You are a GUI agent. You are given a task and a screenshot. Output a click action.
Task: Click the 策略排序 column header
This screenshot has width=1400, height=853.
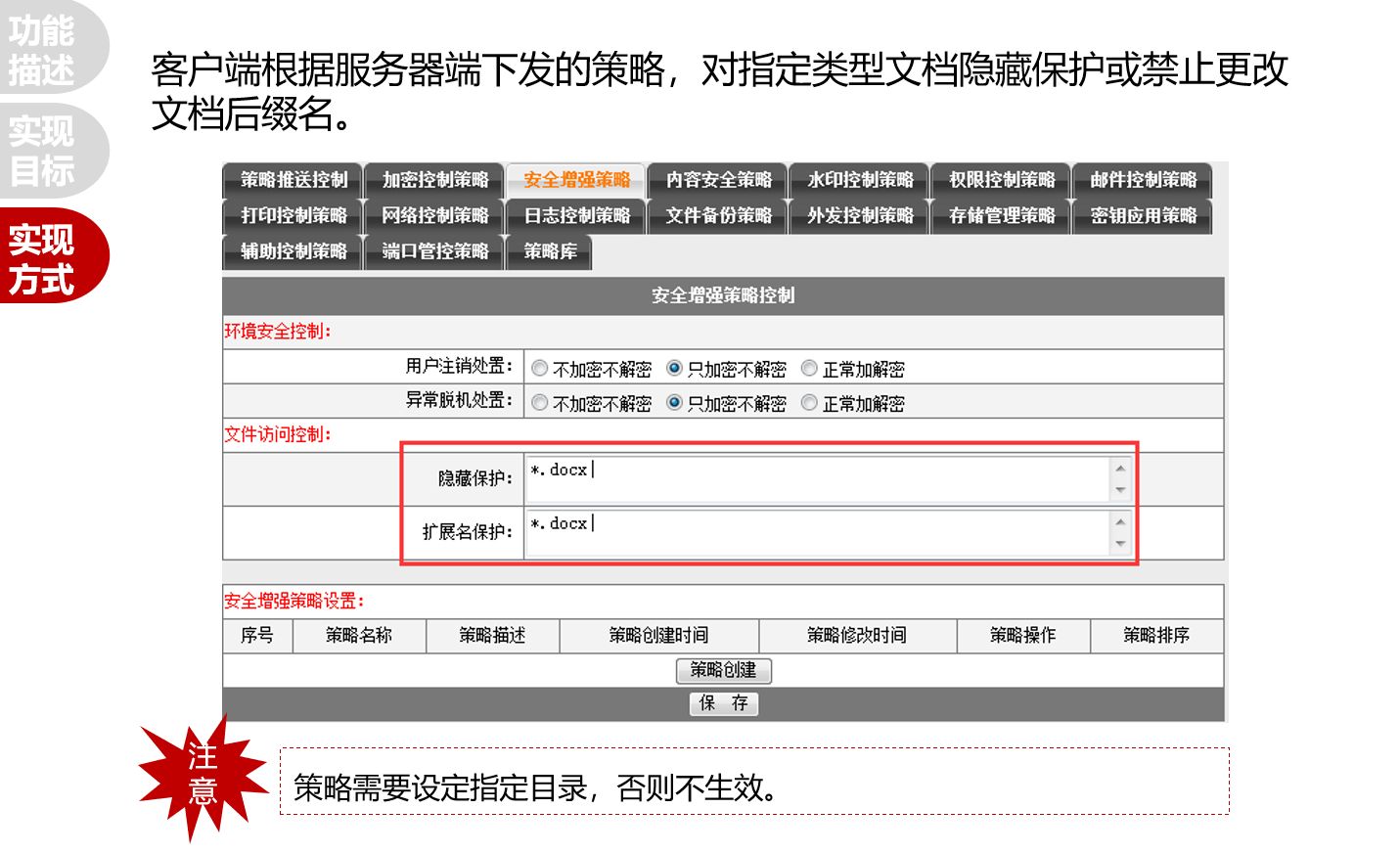click(1156, 636)
